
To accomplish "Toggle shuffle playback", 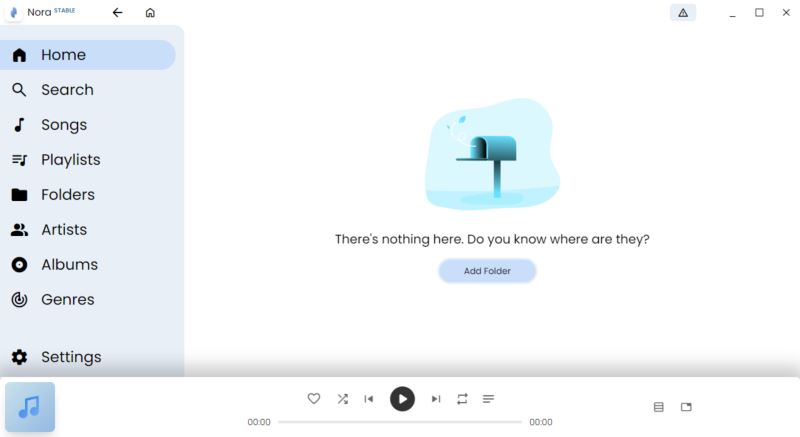I will pyautogui.click(x=342, y=399).
